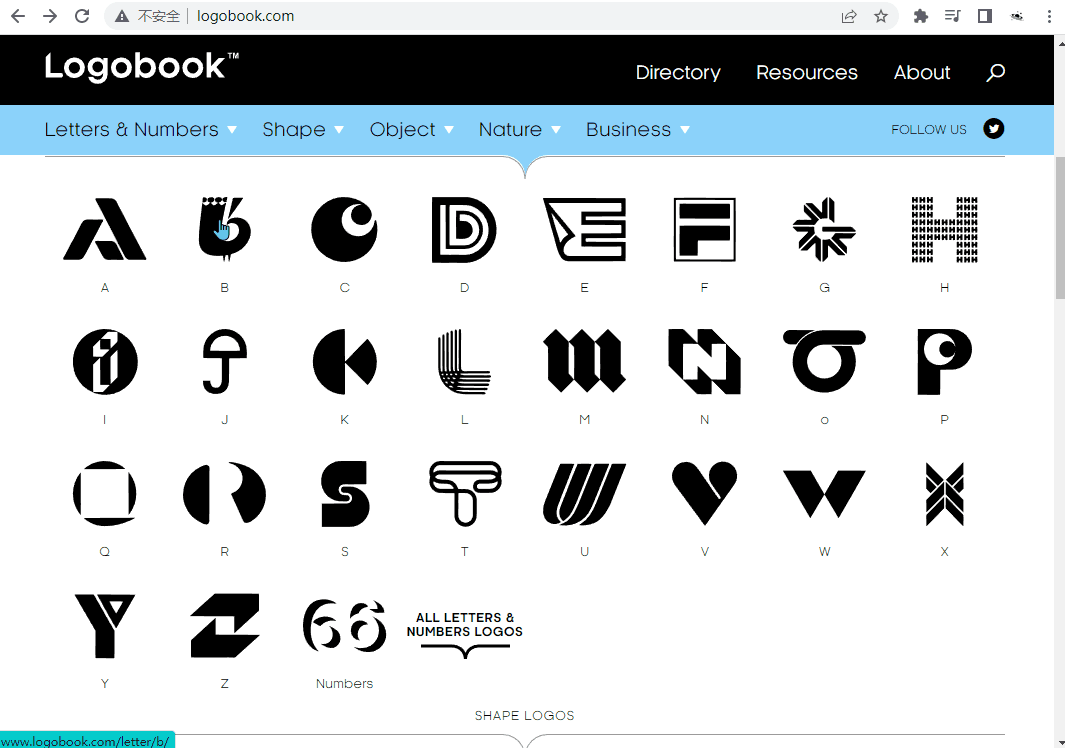
Task: Expand the Shape category dropdown
Action: pyautogui.click(x=303, y=129)
